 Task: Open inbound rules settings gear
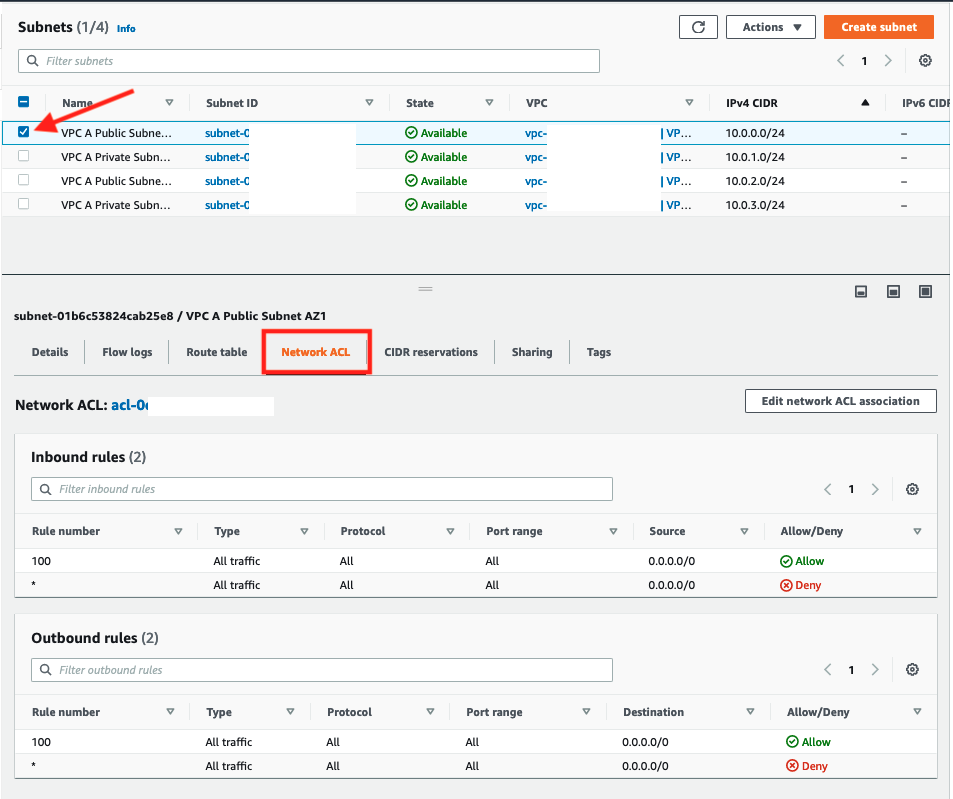[912, 490]
